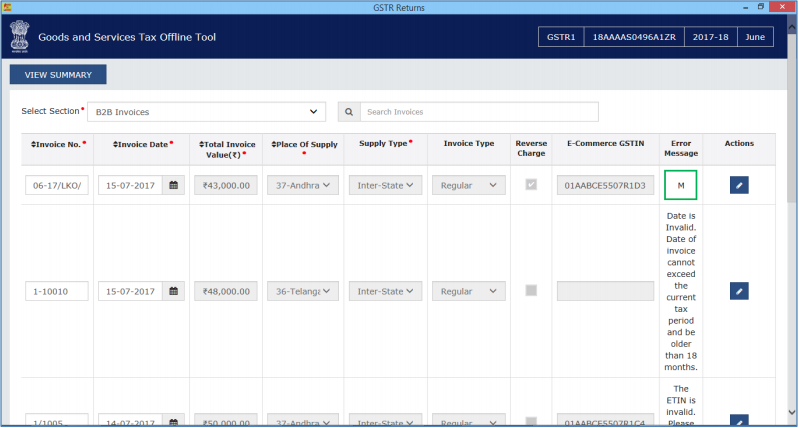Toggle Reverse Charge checkbox for invoice 1-10010
Screen dimensions: 799x428
coord(531,290)
